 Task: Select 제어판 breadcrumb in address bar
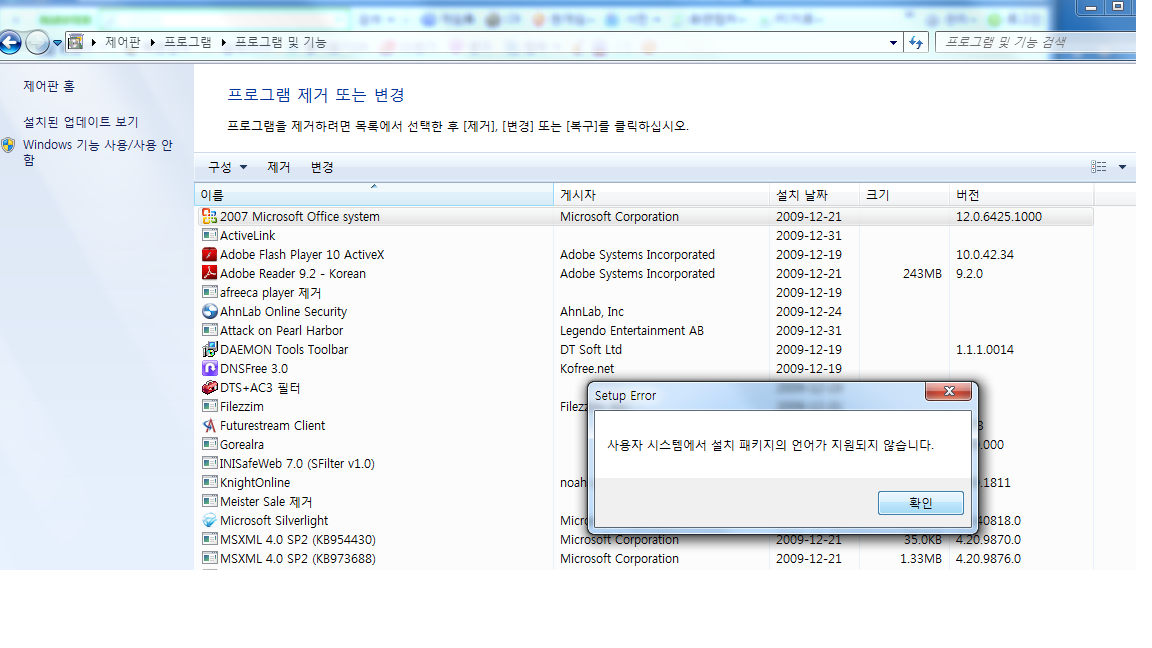pos(122,42)
